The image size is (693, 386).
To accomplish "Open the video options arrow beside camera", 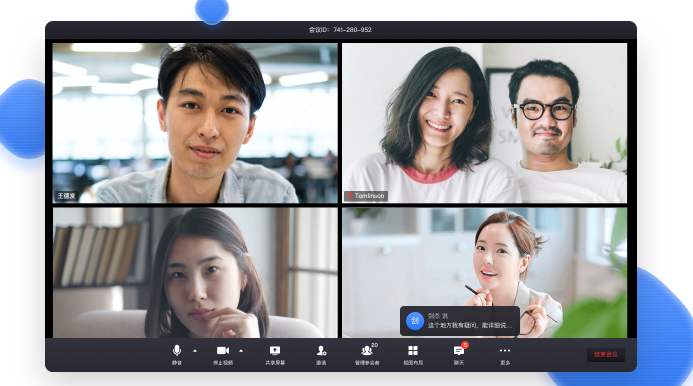I will coord(241,351).
